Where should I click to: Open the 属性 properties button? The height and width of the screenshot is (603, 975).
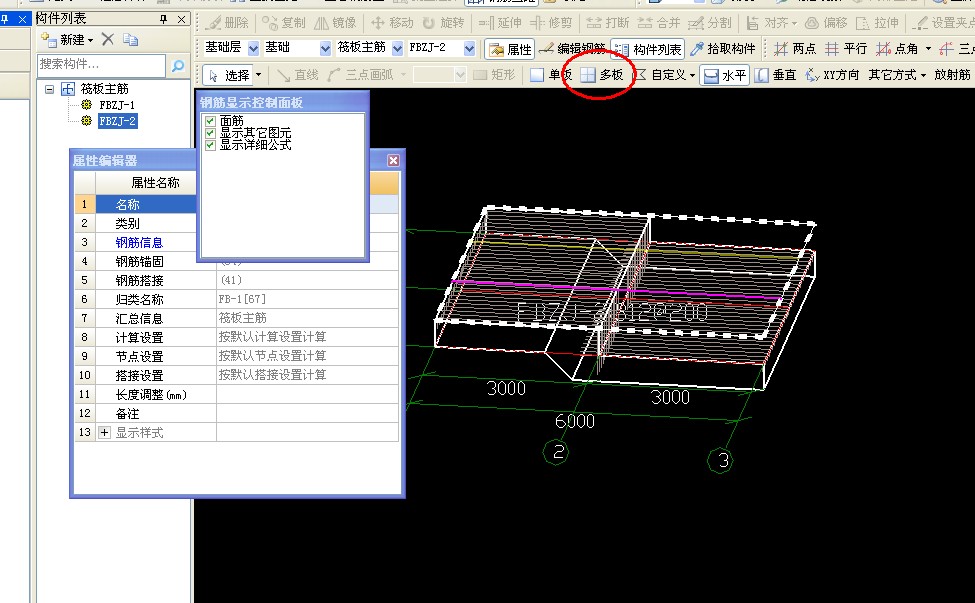(x=510, y=49)
